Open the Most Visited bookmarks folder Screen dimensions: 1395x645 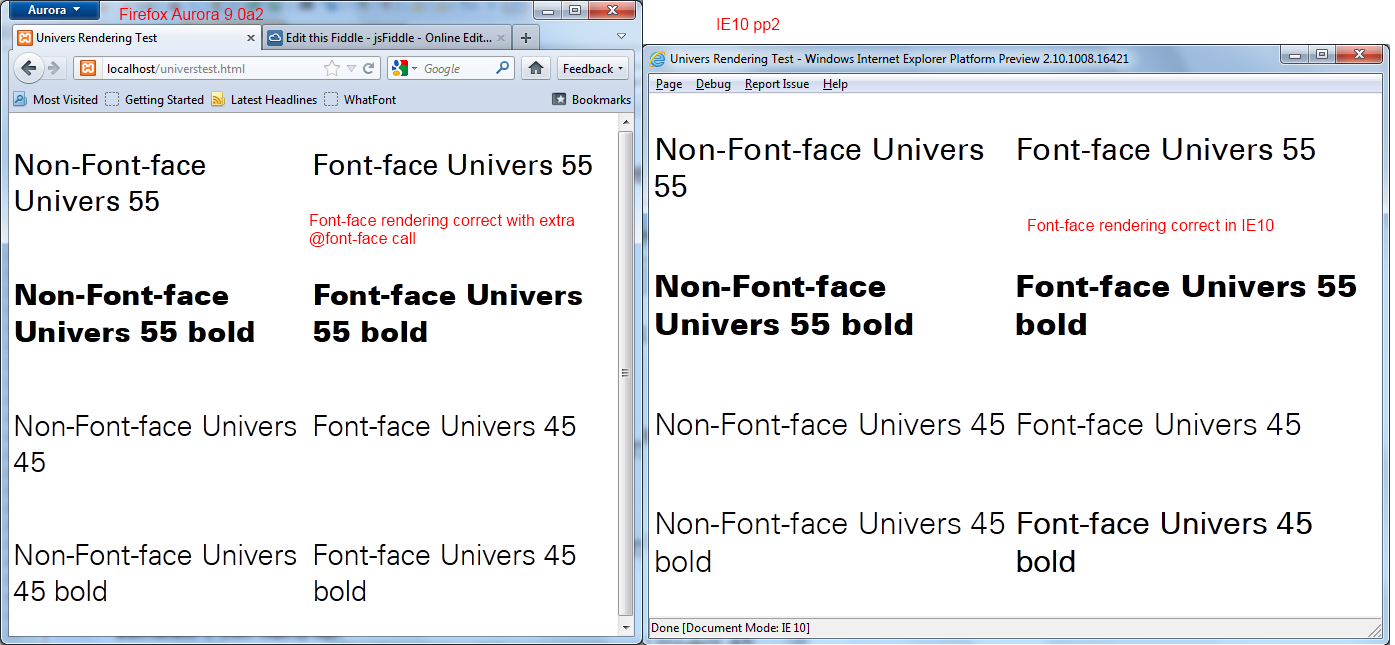(x=56, y=100)
